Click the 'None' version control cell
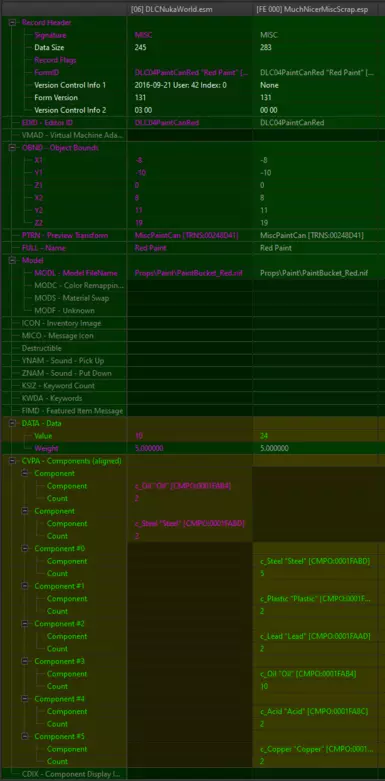The image size is (385, 781). (x=269, y=85)
